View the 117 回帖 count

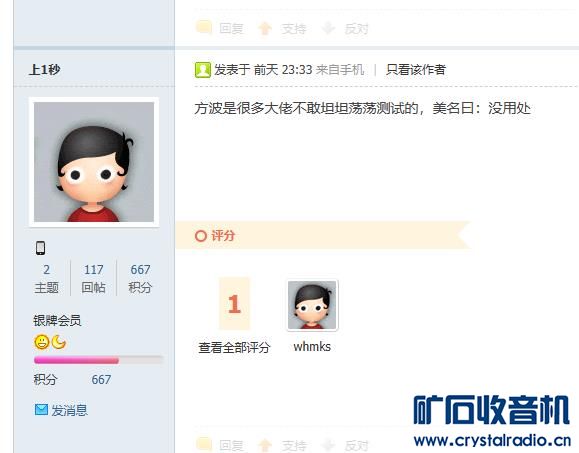(93, 278)
